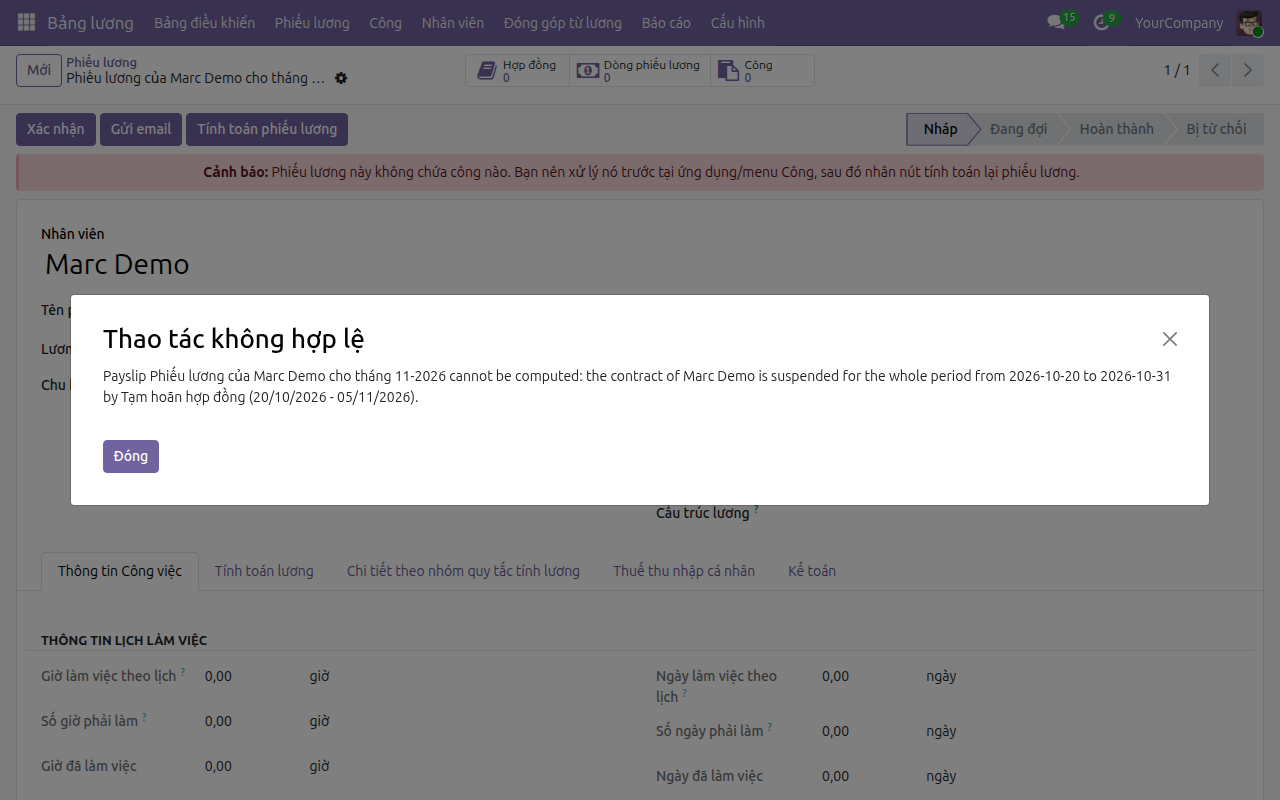The width and height of the screenshot is (1280, 800).
Task: Select the Hoàn thành status stage
Action: point(1116,129)
